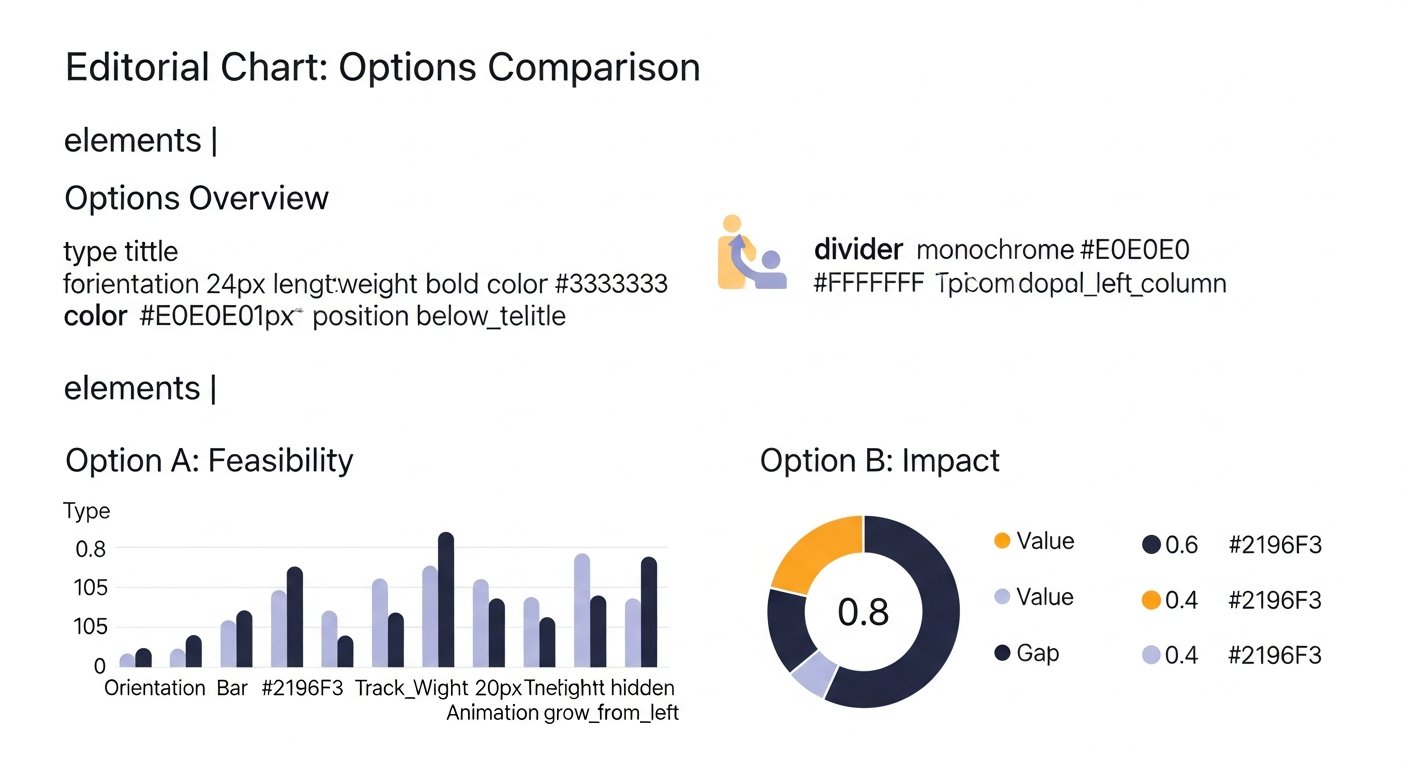Click the first #2196F3 legend value
The height and width of the screenshot is (768, 1408).
tap(1275, 545)
